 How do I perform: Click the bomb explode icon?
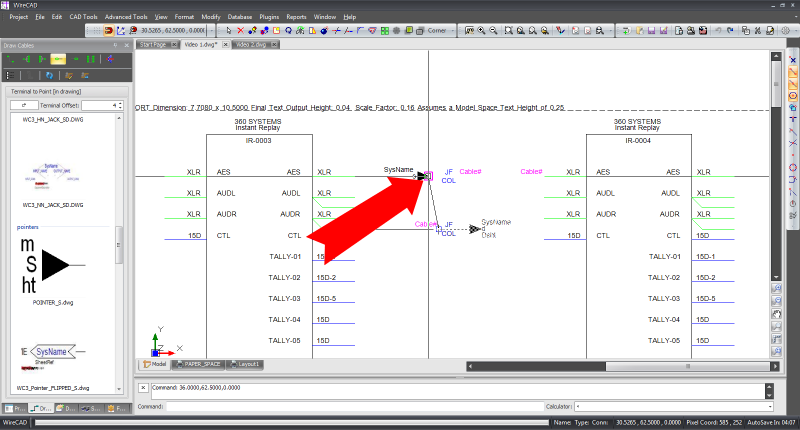pyautogui.click(x=324, y=31)
